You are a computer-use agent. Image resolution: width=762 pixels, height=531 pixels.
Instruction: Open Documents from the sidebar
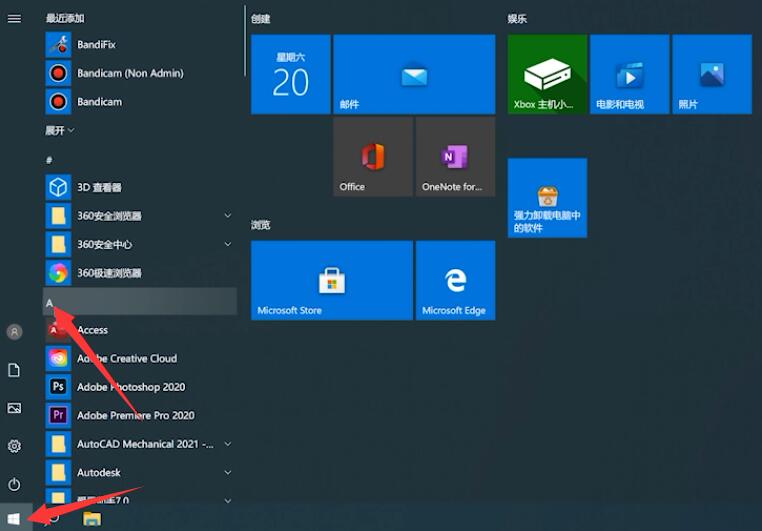(x=14, y=370)
